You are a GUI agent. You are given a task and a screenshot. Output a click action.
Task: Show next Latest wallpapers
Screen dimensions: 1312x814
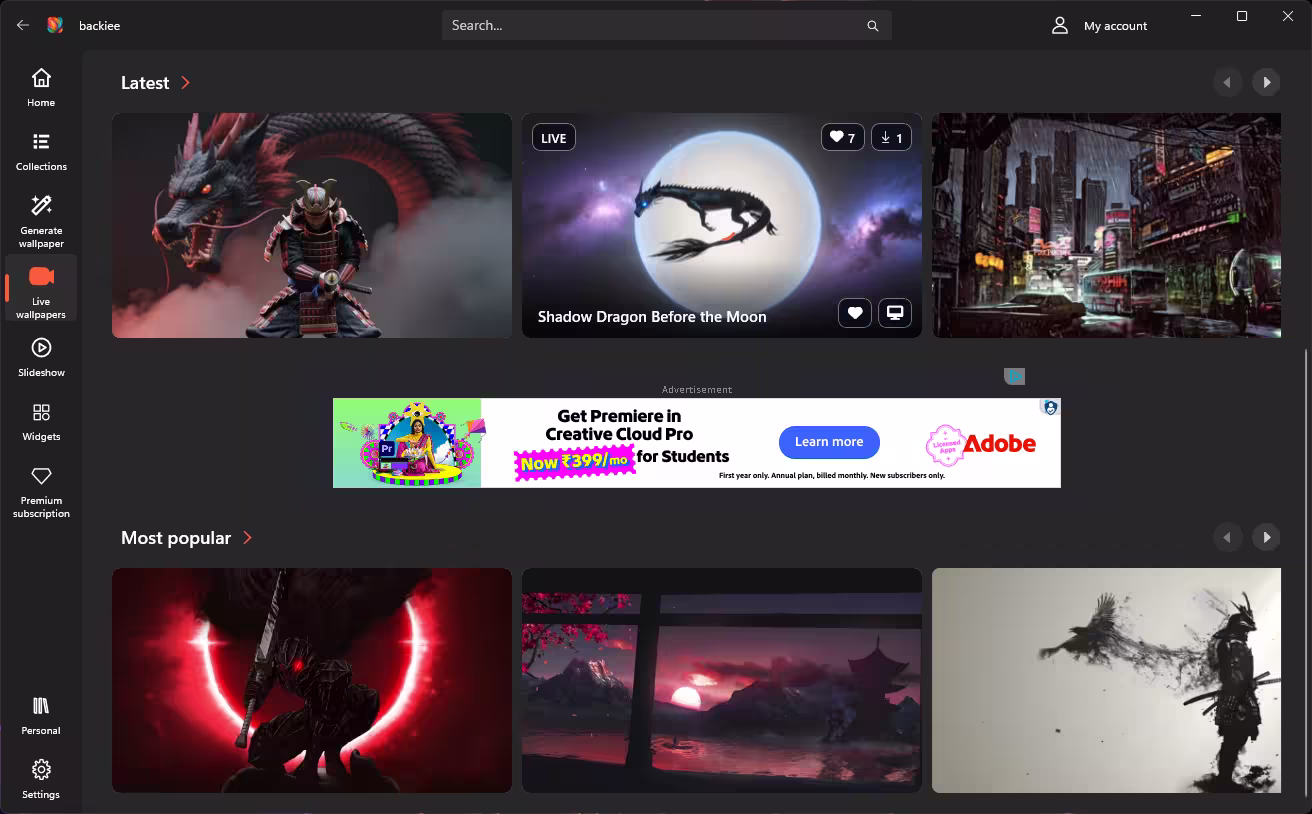point(1266,82)
